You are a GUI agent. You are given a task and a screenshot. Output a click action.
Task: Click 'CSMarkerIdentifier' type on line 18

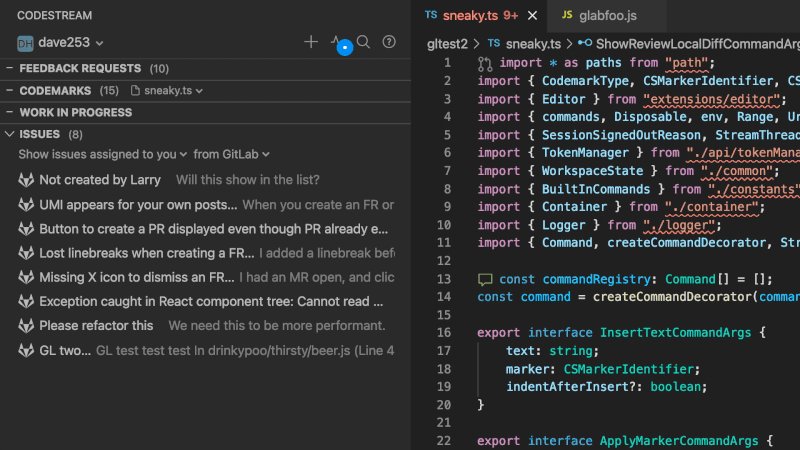click(629, 369)
